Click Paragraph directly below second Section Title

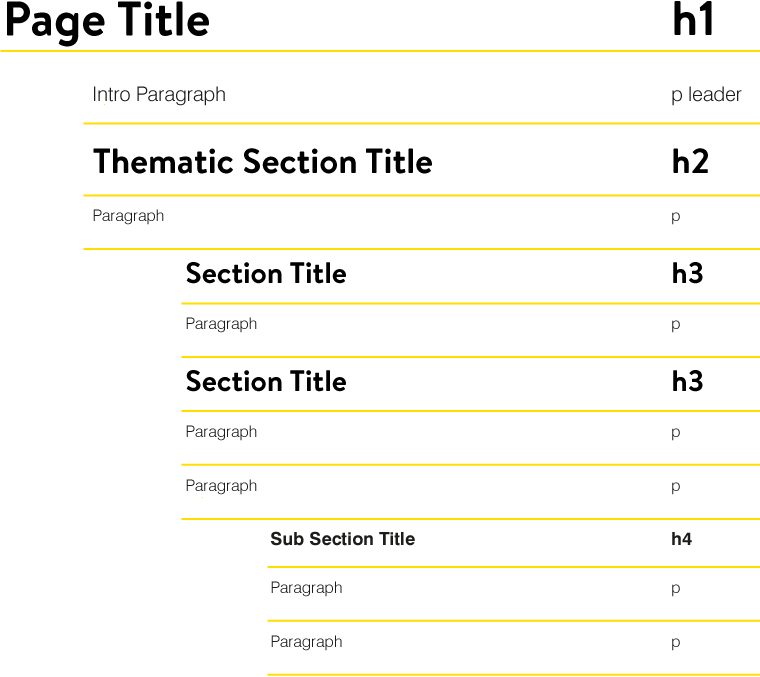[221, 432]
